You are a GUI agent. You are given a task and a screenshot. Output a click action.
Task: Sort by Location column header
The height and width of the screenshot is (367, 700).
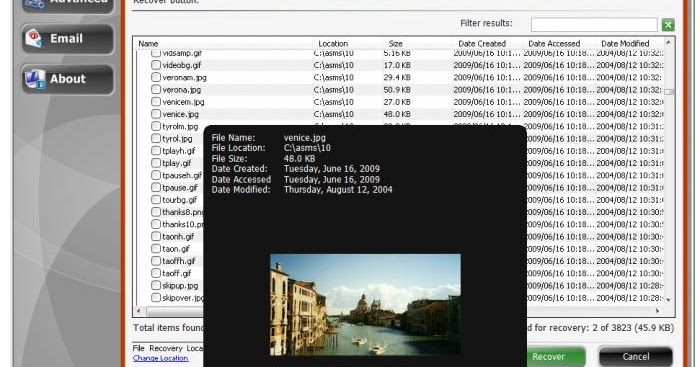click(333, 44)
